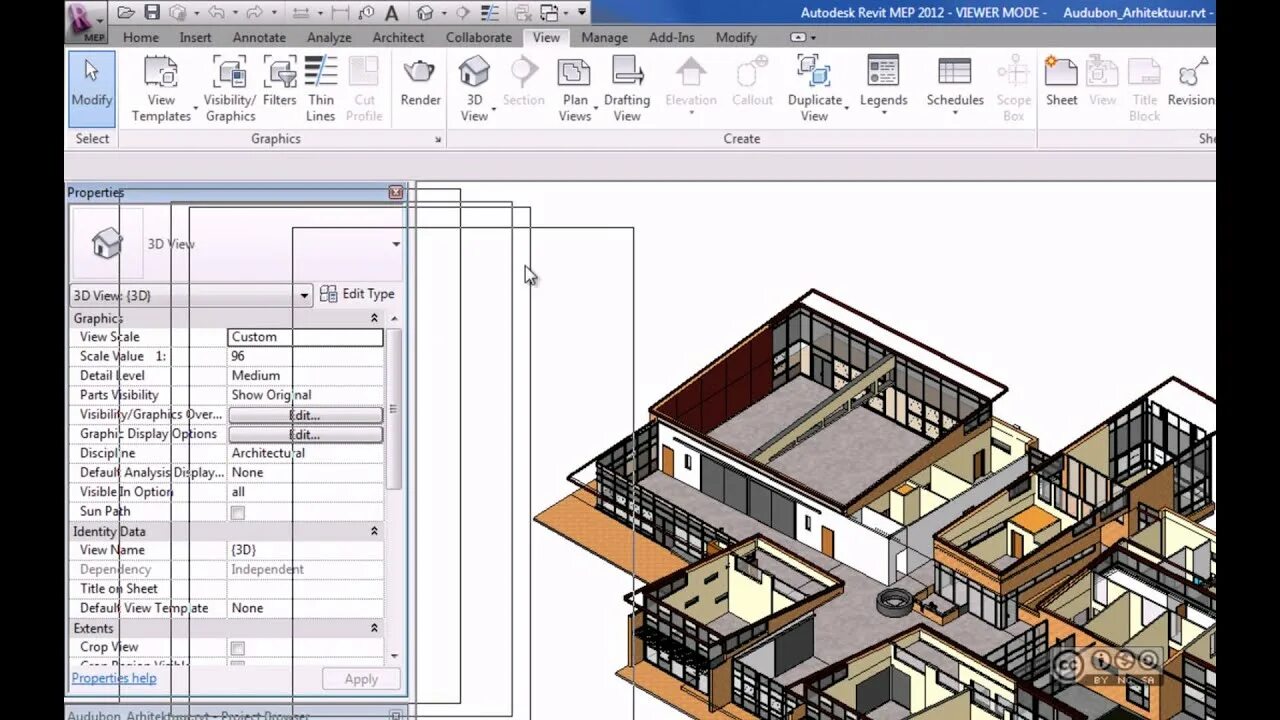The height and width of the screenshot is (720, 1280).
Task: Switch to the Manage ribbon tab
Action: (604, 37)
